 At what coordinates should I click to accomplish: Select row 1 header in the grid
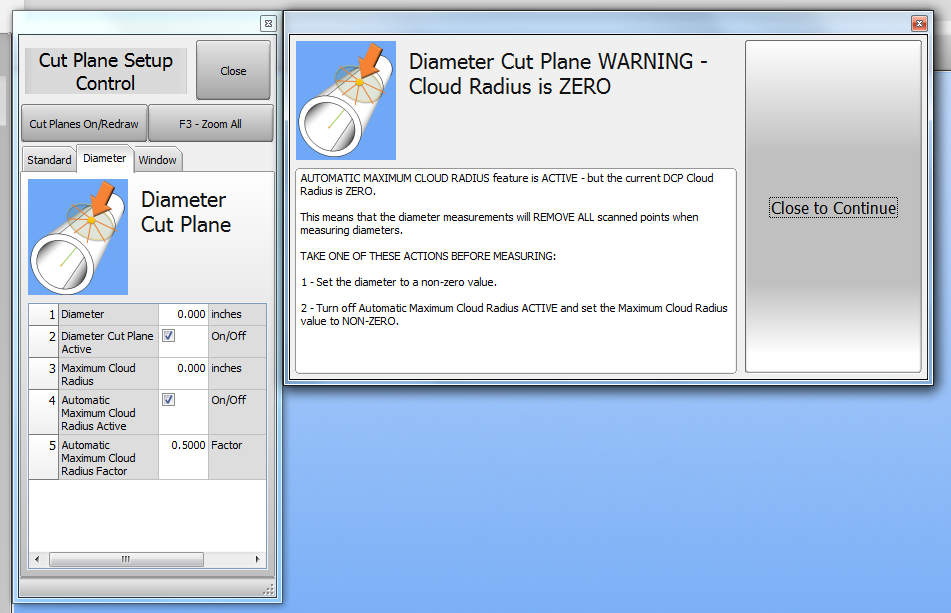43,314
